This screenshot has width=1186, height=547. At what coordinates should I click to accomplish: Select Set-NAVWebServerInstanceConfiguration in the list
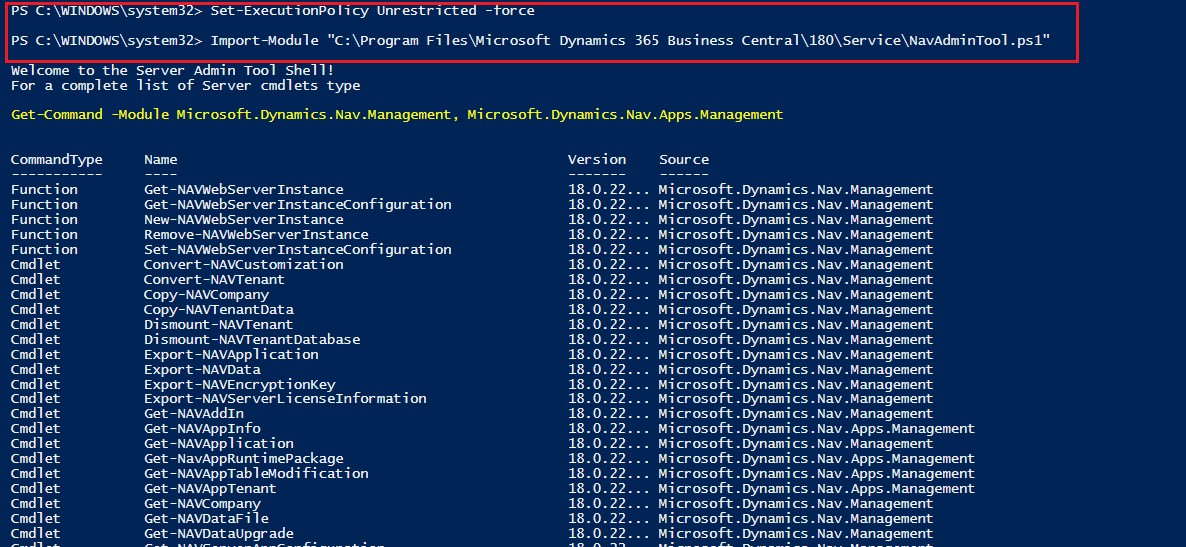point(297,249)
